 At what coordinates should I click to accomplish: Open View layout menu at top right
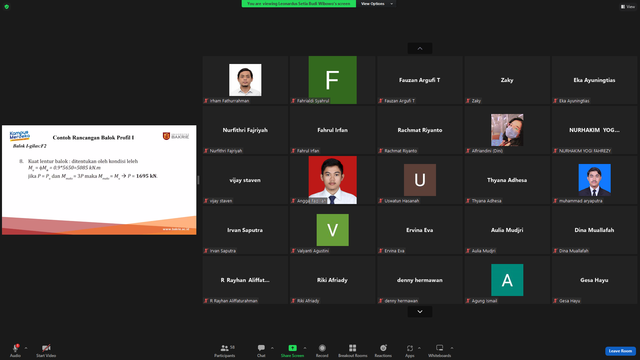628,7
